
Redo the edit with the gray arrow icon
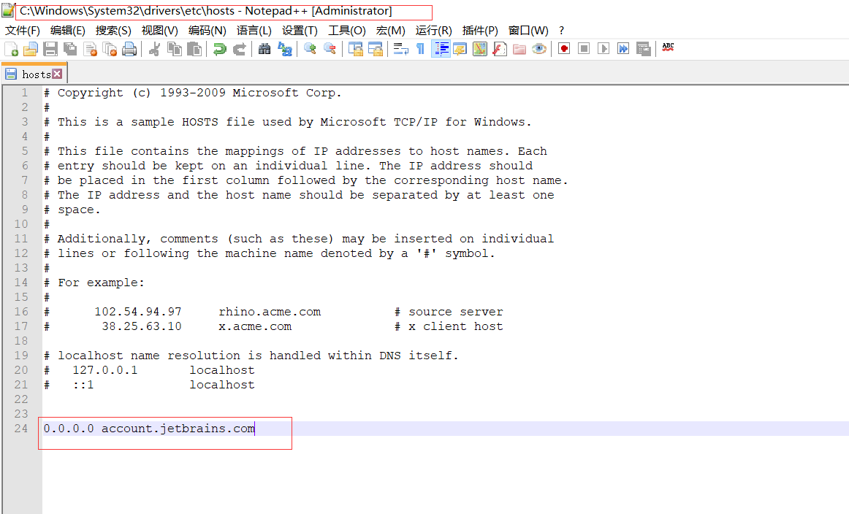pyautogui.click(x=239, y=49)
